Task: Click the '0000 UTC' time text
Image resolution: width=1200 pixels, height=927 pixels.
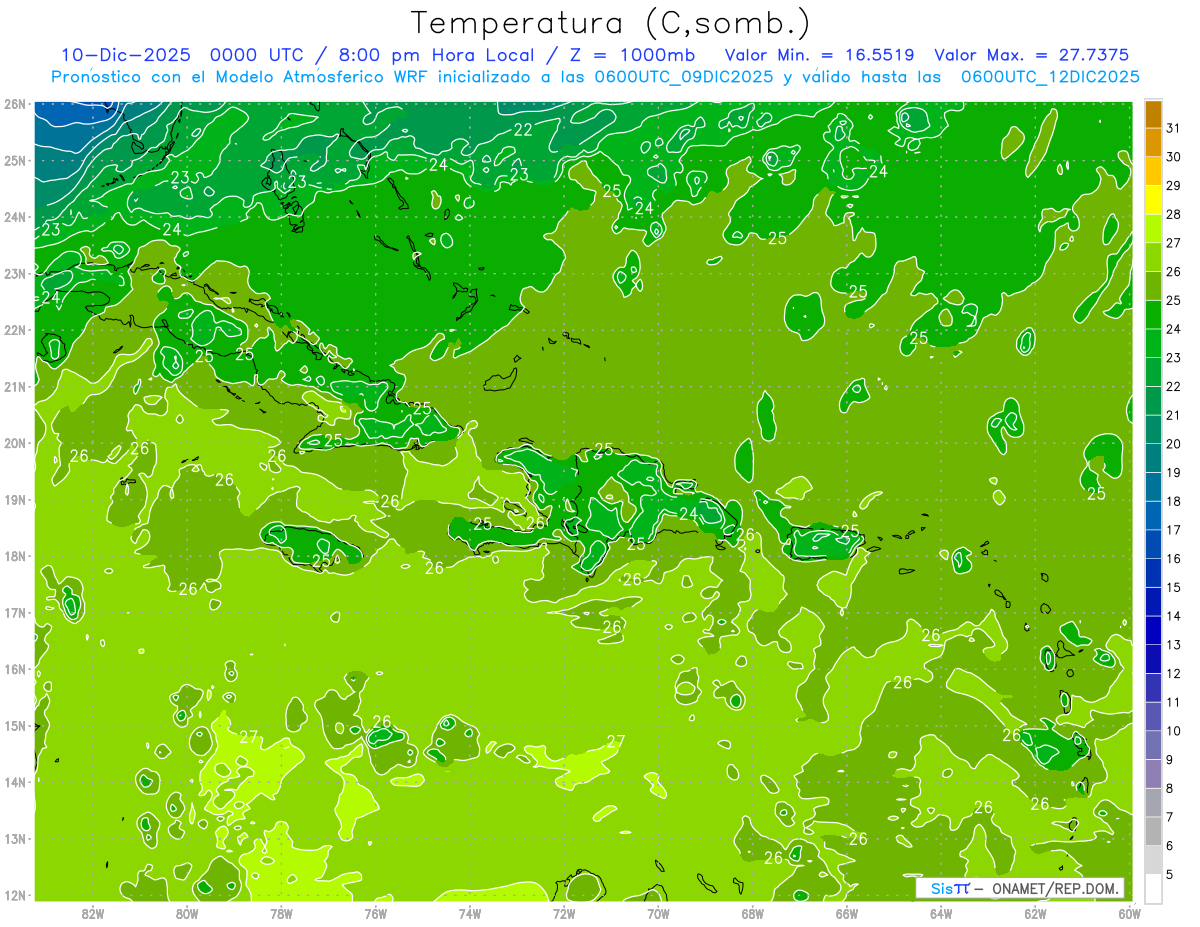Action: (x=258, y=55)
